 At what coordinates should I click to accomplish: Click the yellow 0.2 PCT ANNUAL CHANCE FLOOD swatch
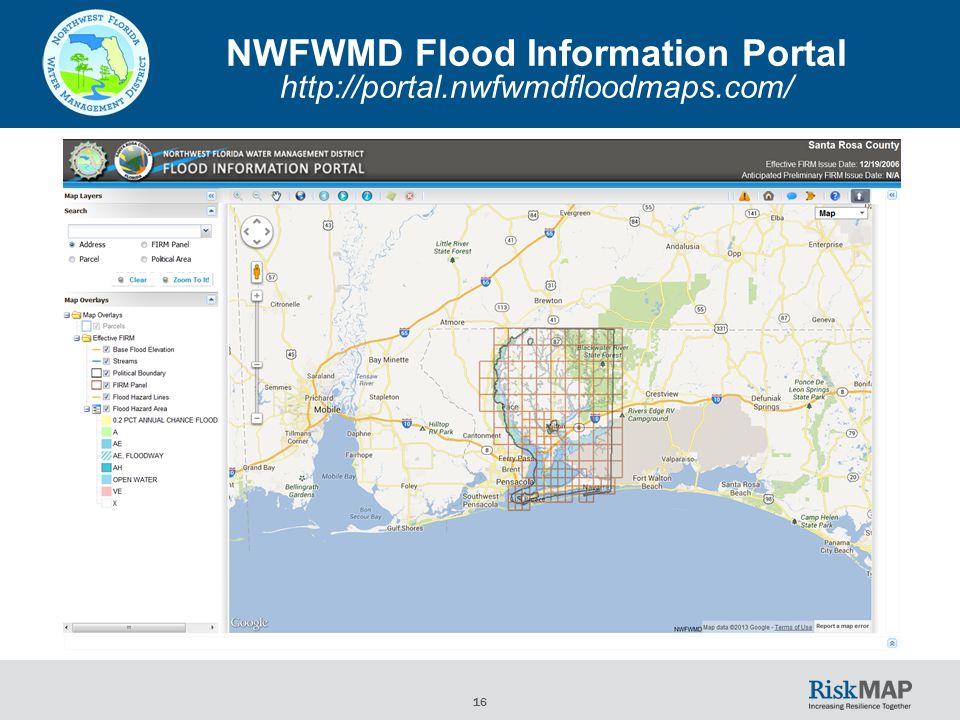106,420
